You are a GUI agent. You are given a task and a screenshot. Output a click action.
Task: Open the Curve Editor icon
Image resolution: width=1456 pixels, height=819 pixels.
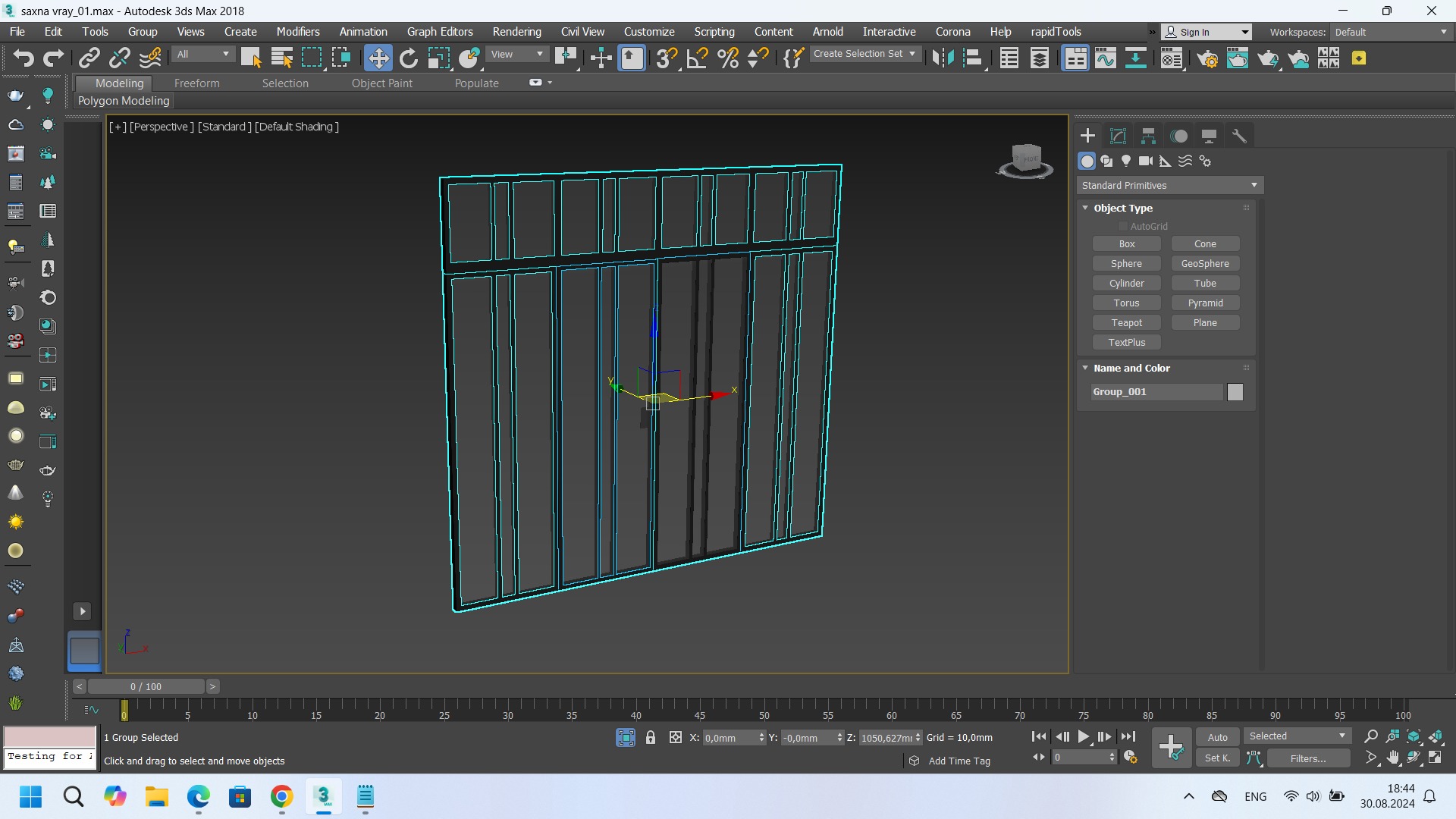[1106, 58]
